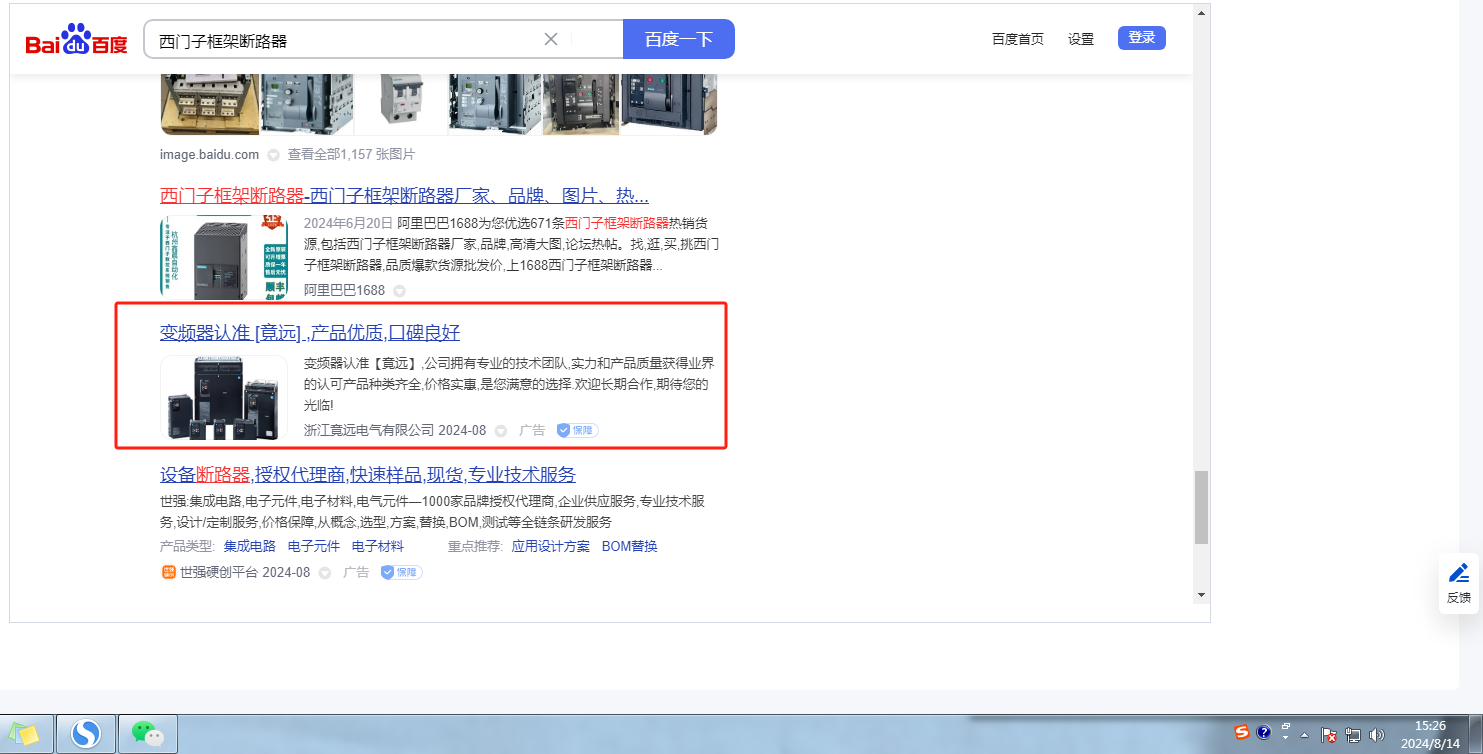The height and width of the screenshot is (754, 1483).
Task: Open the breaker on wooden pallet image
Action: [210, 104]
